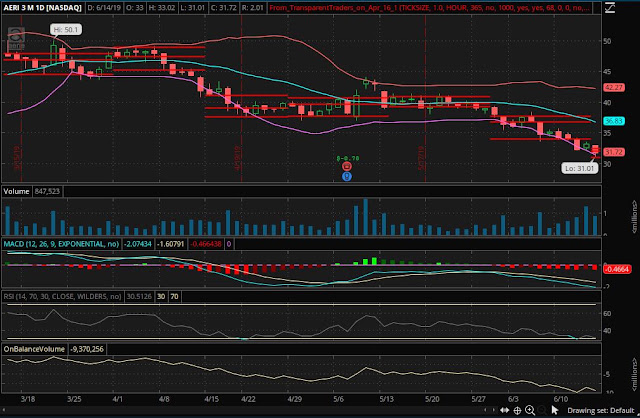Click the 5/27 date axis label
640x418 pixels.
(x=478, y=399)
